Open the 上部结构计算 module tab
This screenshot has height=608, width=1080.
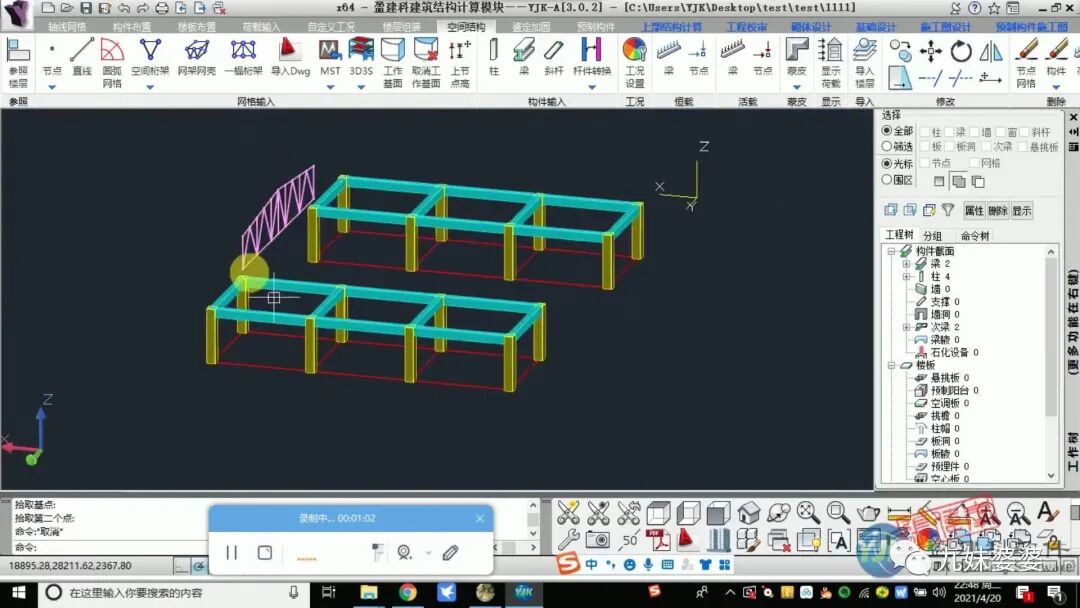click(672, 27)
